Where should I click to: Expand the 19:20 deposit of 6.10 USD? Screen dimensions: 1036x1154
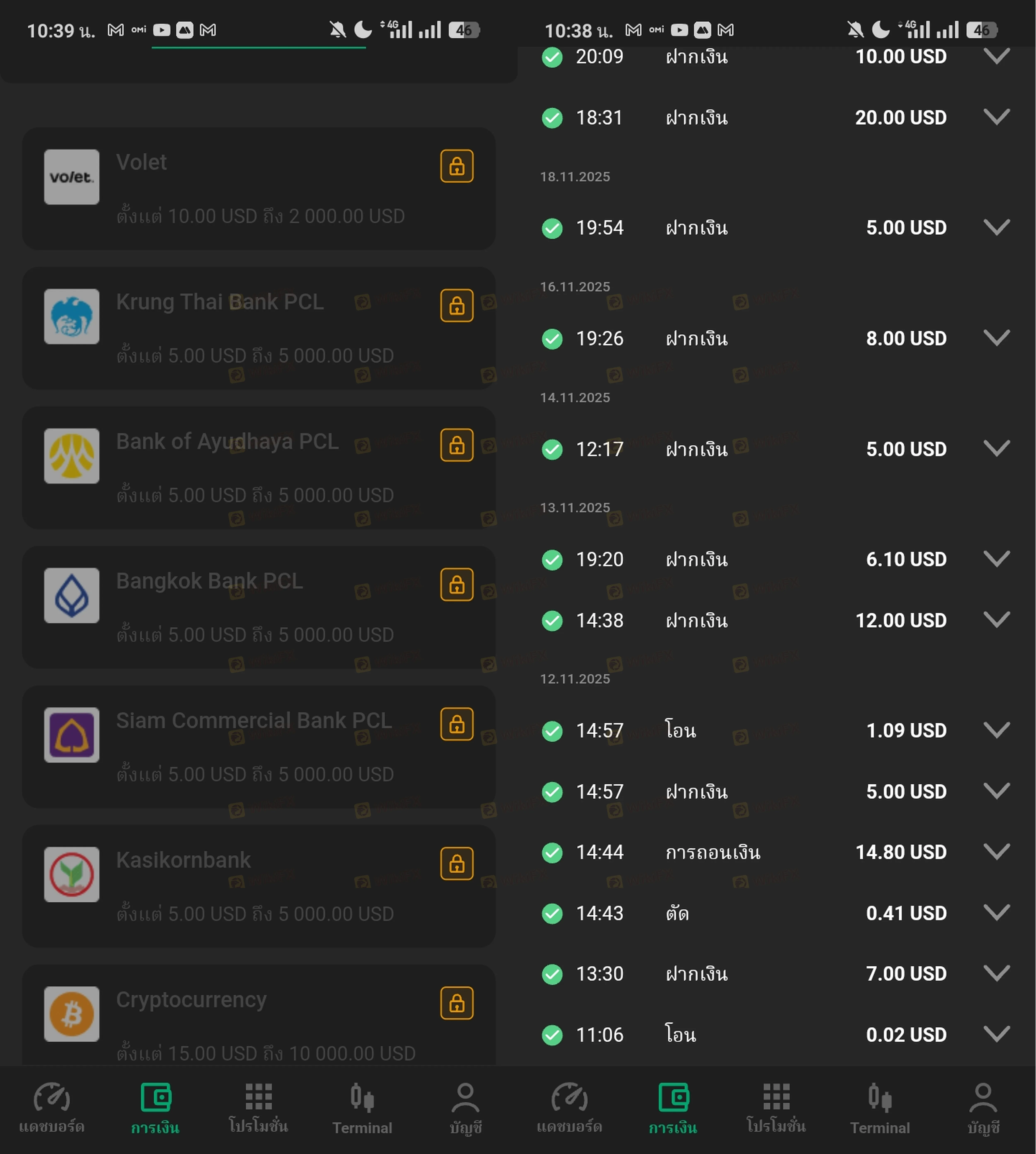(996, 559)
